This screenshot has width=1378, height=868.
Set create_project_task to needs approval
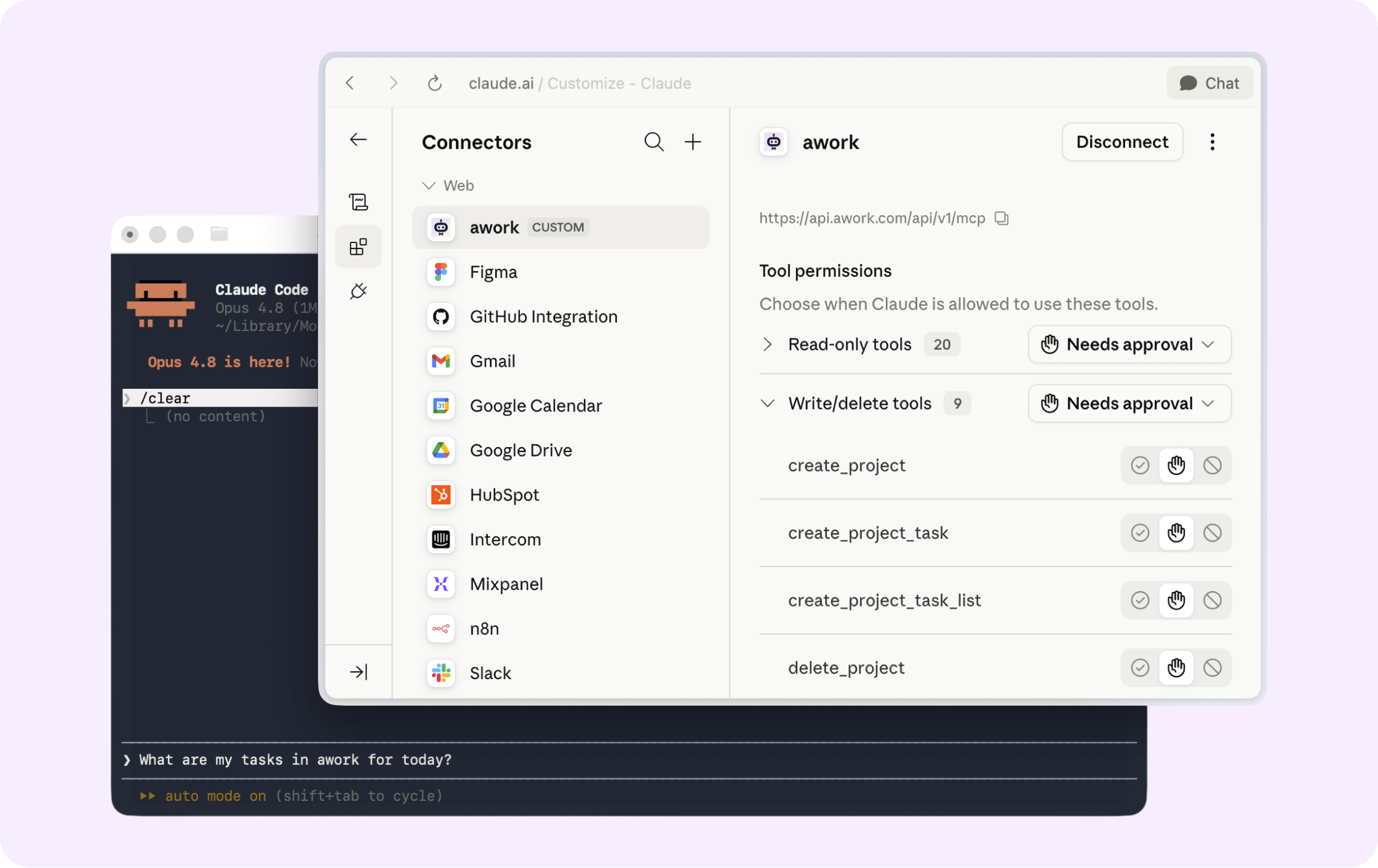pyautogui.click(x=1176, y=533)
